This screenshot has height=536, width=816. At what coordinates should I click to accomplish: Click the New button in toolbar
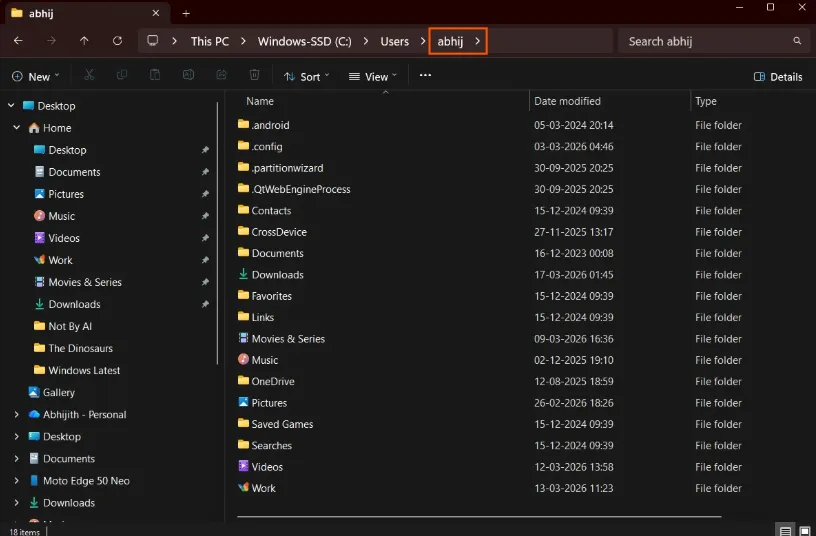pos(35,76)
